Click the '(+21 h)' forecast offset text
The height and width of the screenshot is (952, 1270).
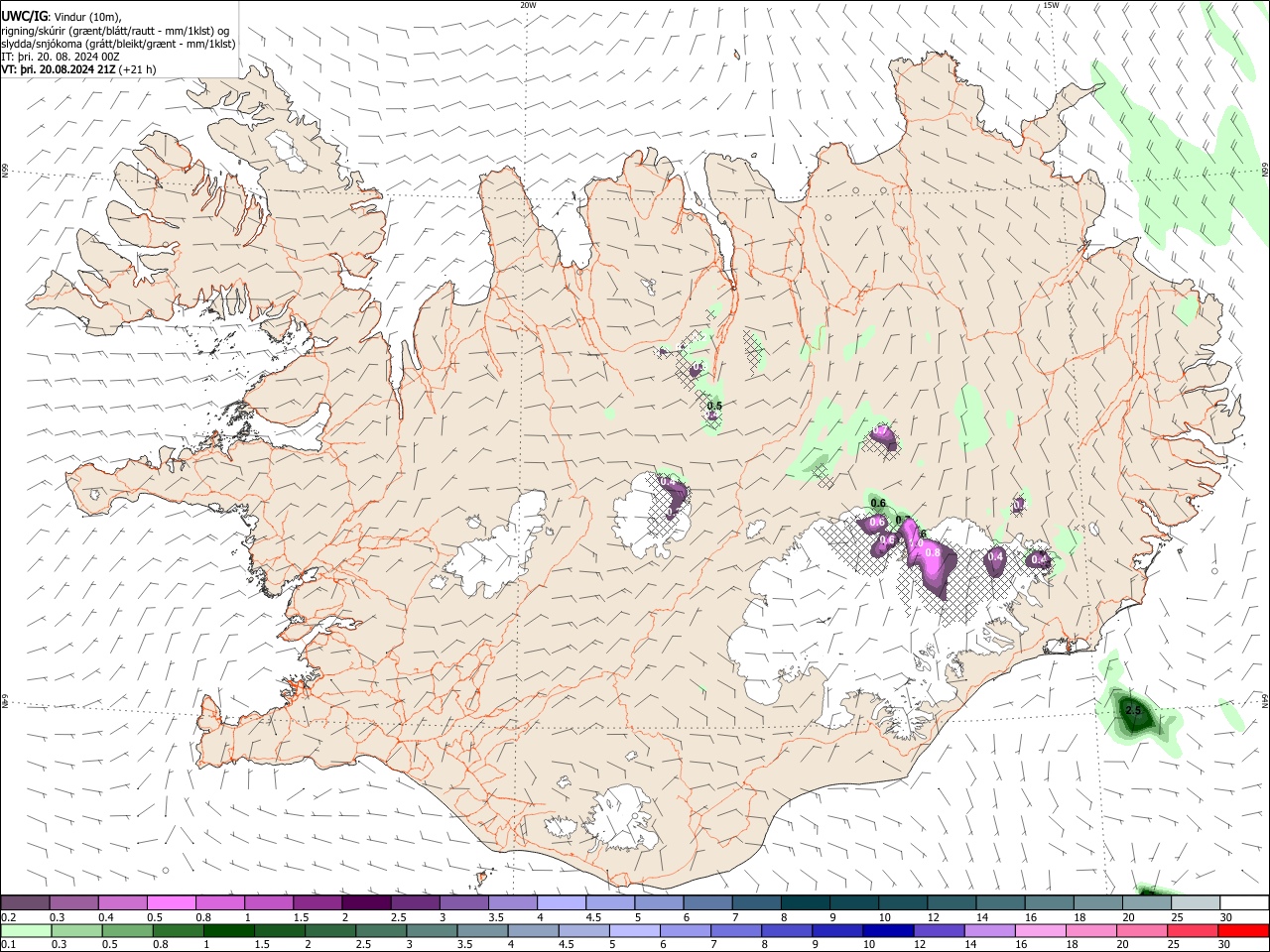click(137, 70)
